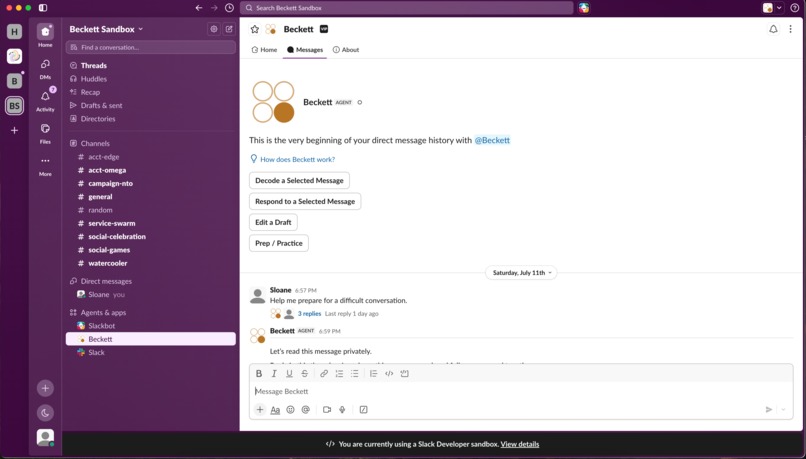Screen dimensions: 806x459
Task: Collapse the Direct messages section
Action: (x=101, y=281)
